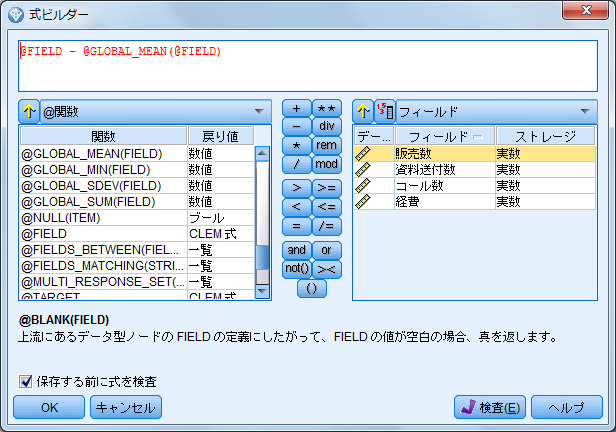Select @MULTI_RESPONSE_SET function row
616x432 pixels.
pos(137,282)
